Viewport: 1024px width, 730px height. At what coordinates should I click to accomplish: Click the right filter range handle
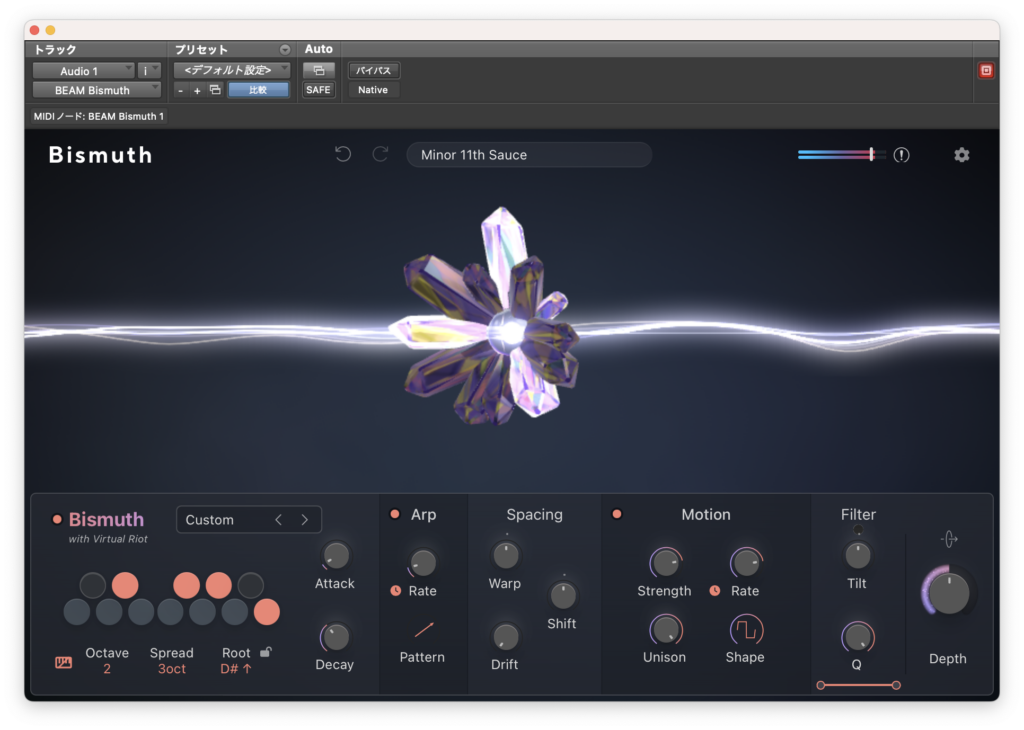(896, 685)
